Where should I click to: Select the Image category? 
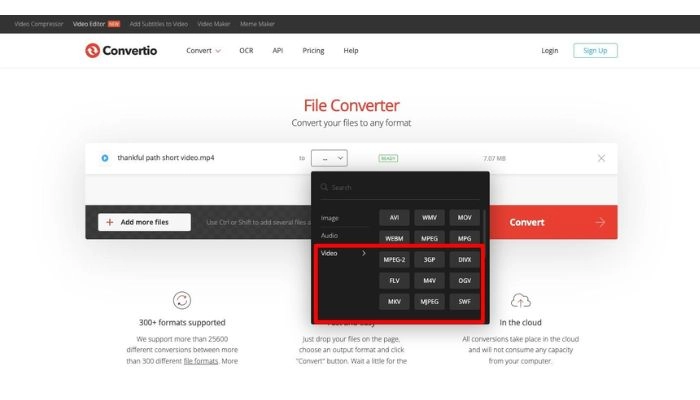[330, 217]
